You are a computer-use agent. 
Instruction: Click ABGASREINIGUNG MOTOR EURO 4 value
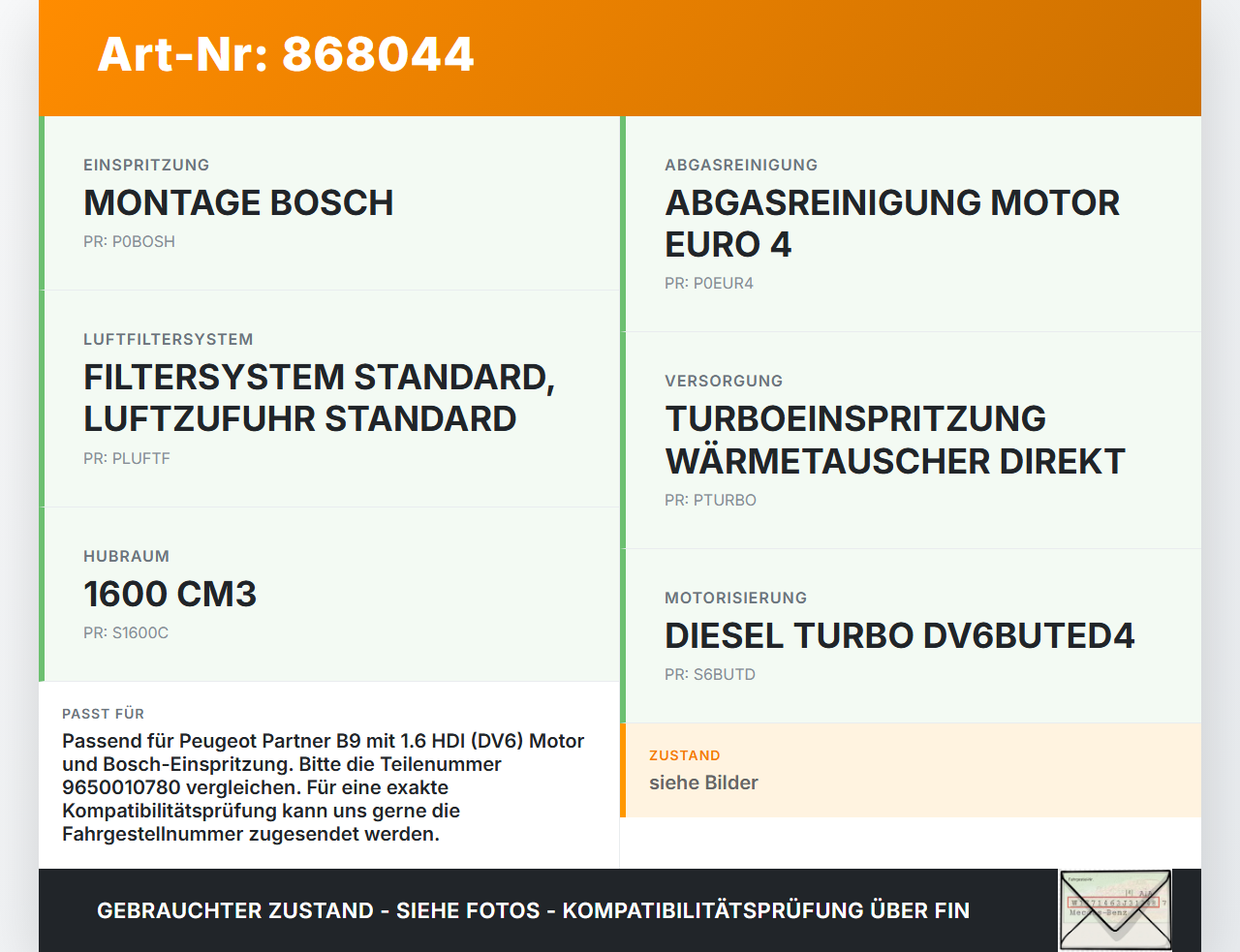click(x=892, y=224)
